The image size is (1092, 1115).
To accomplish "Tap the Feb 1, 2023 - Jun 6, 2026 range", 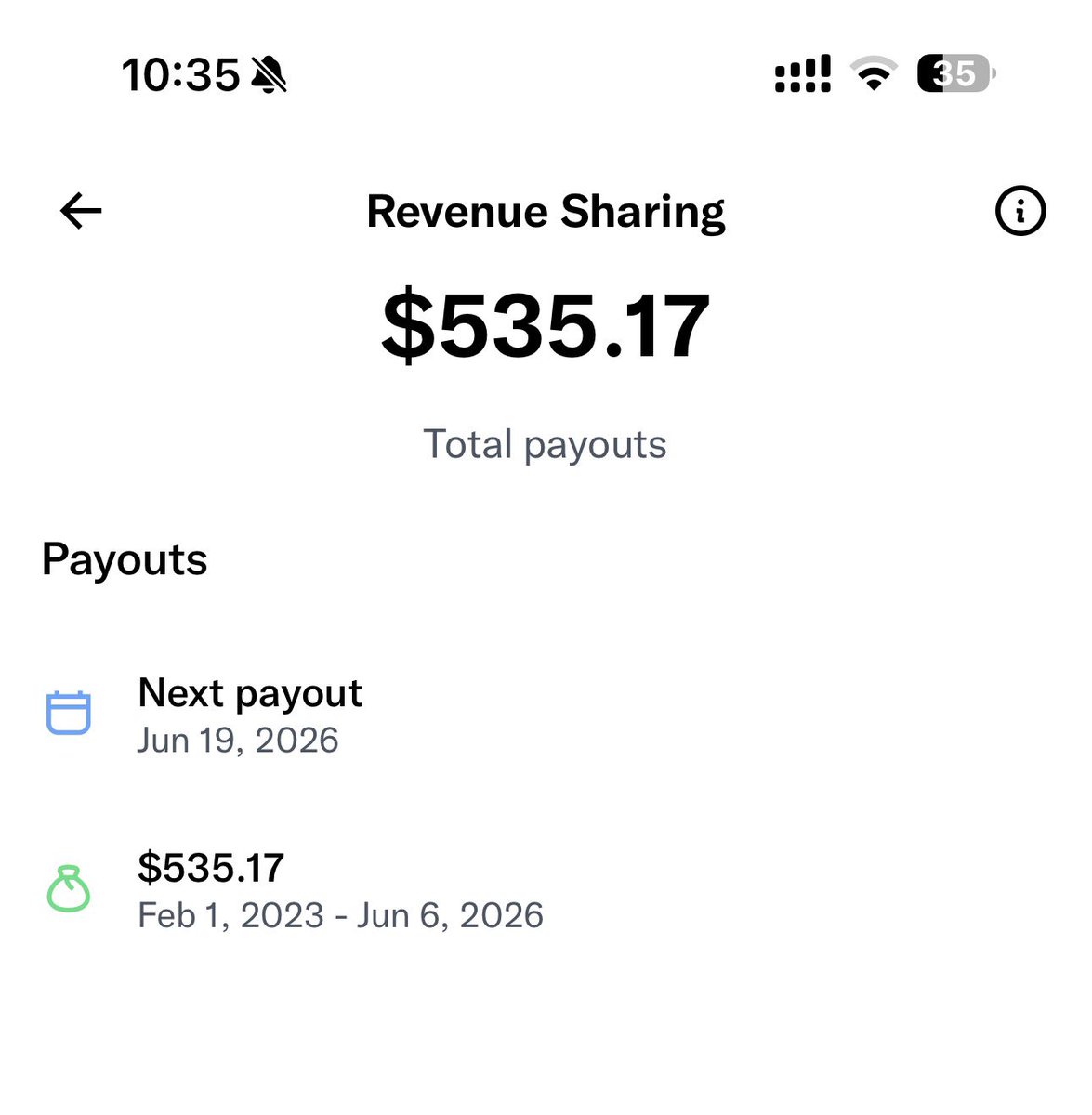I will [x=340, y=916].
